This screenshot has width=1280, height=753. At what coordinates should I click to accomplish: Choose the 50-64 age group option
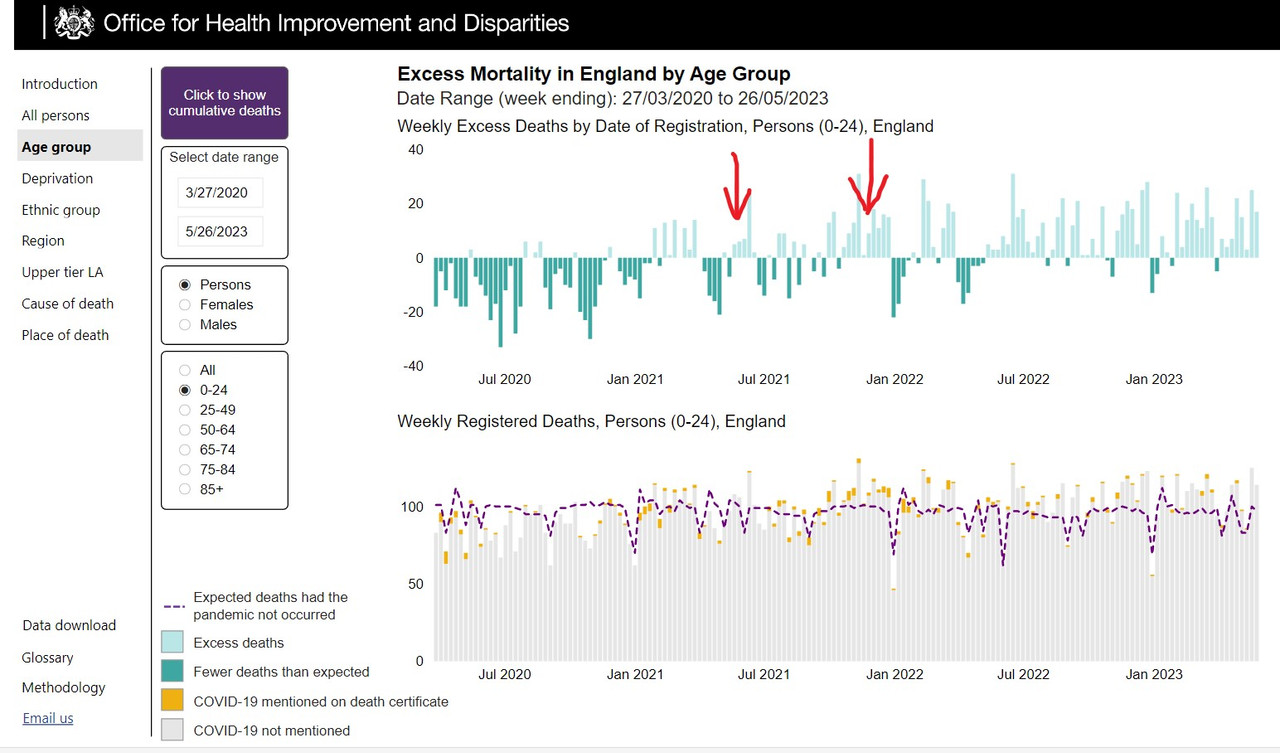coord(184,430)
